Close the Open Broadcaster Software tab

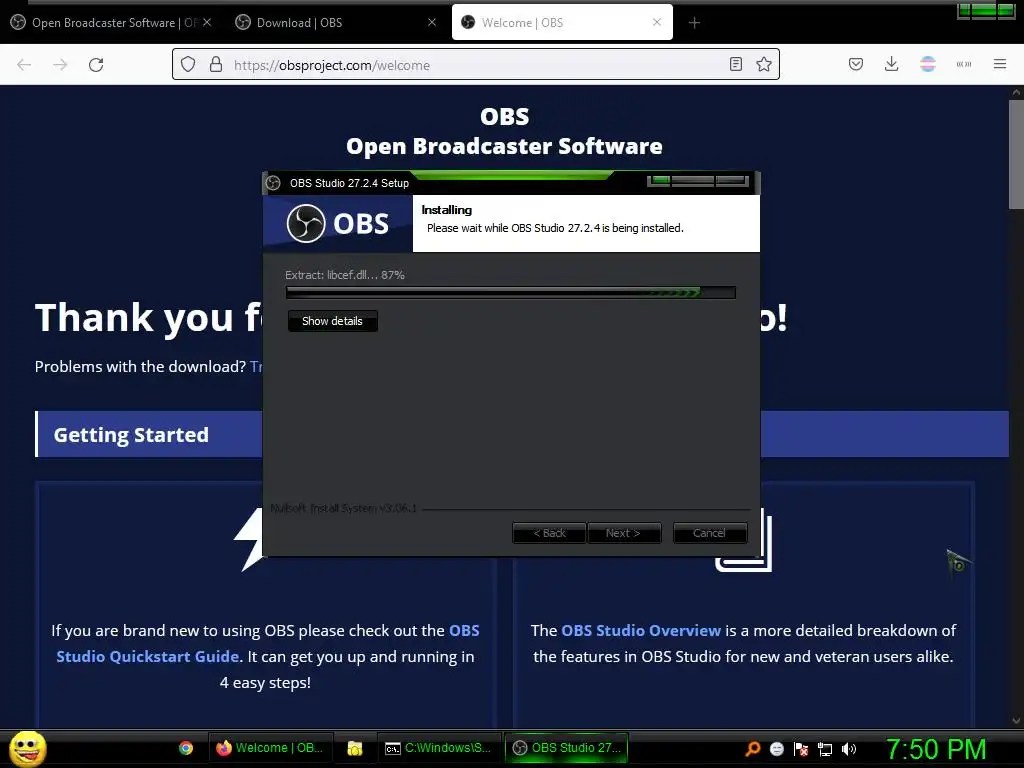207,22
